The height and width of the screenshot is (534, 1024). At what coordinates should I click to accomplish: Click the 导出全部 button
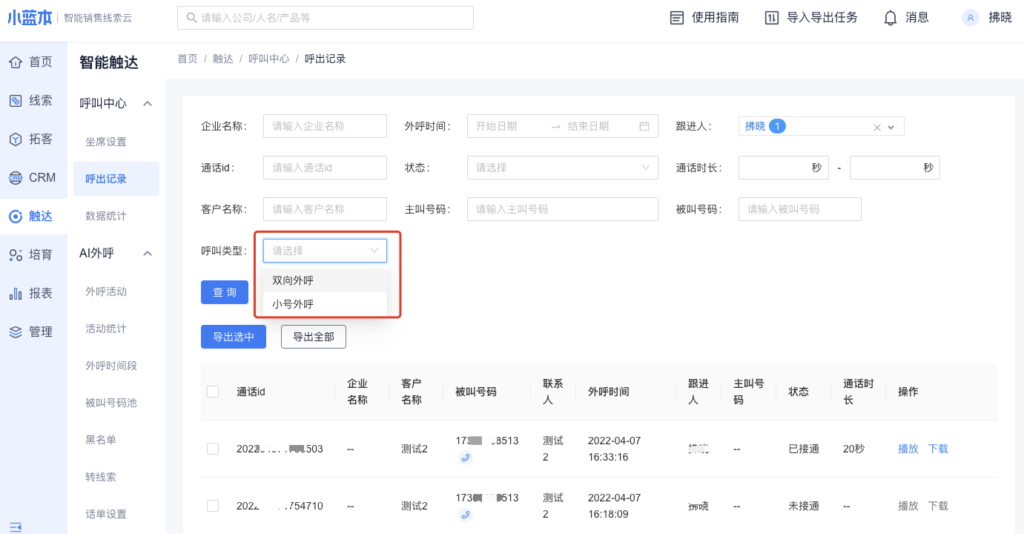(x=313, y=337)
